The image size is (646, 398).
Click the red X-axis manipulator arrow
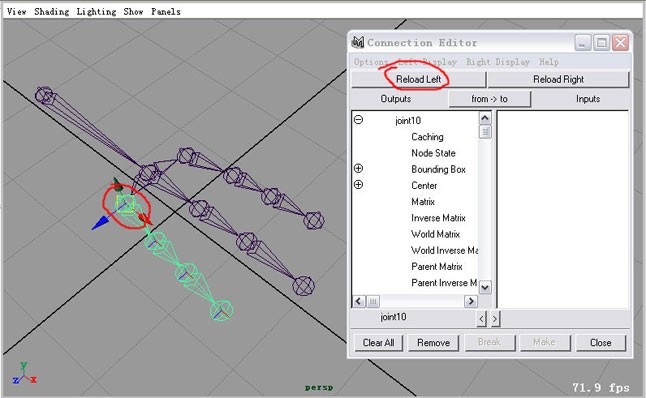click(x=145, y=219)
